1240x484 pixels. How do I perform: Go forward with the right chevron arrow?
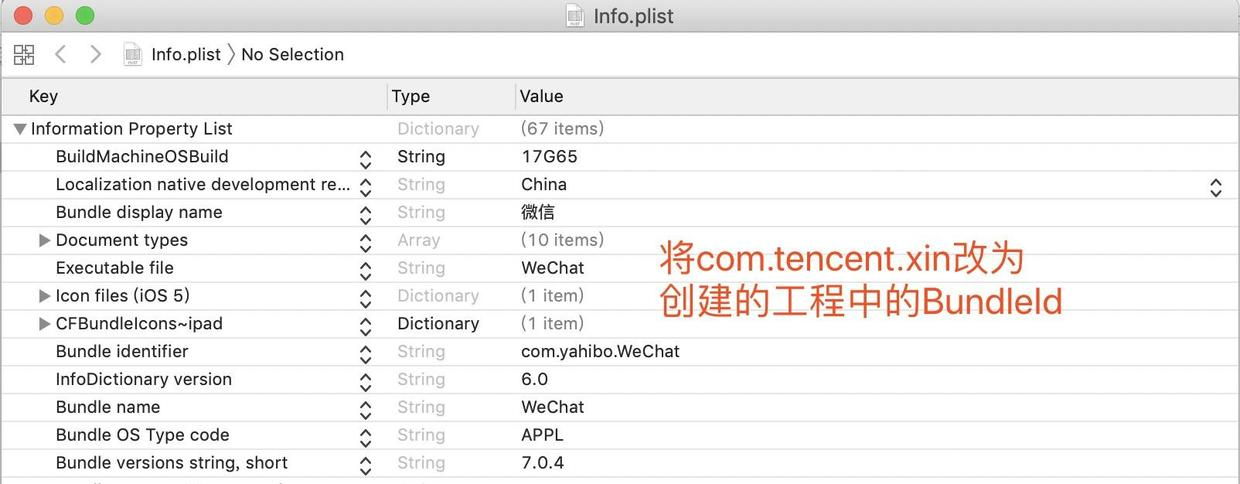click(x=95, y=54)
